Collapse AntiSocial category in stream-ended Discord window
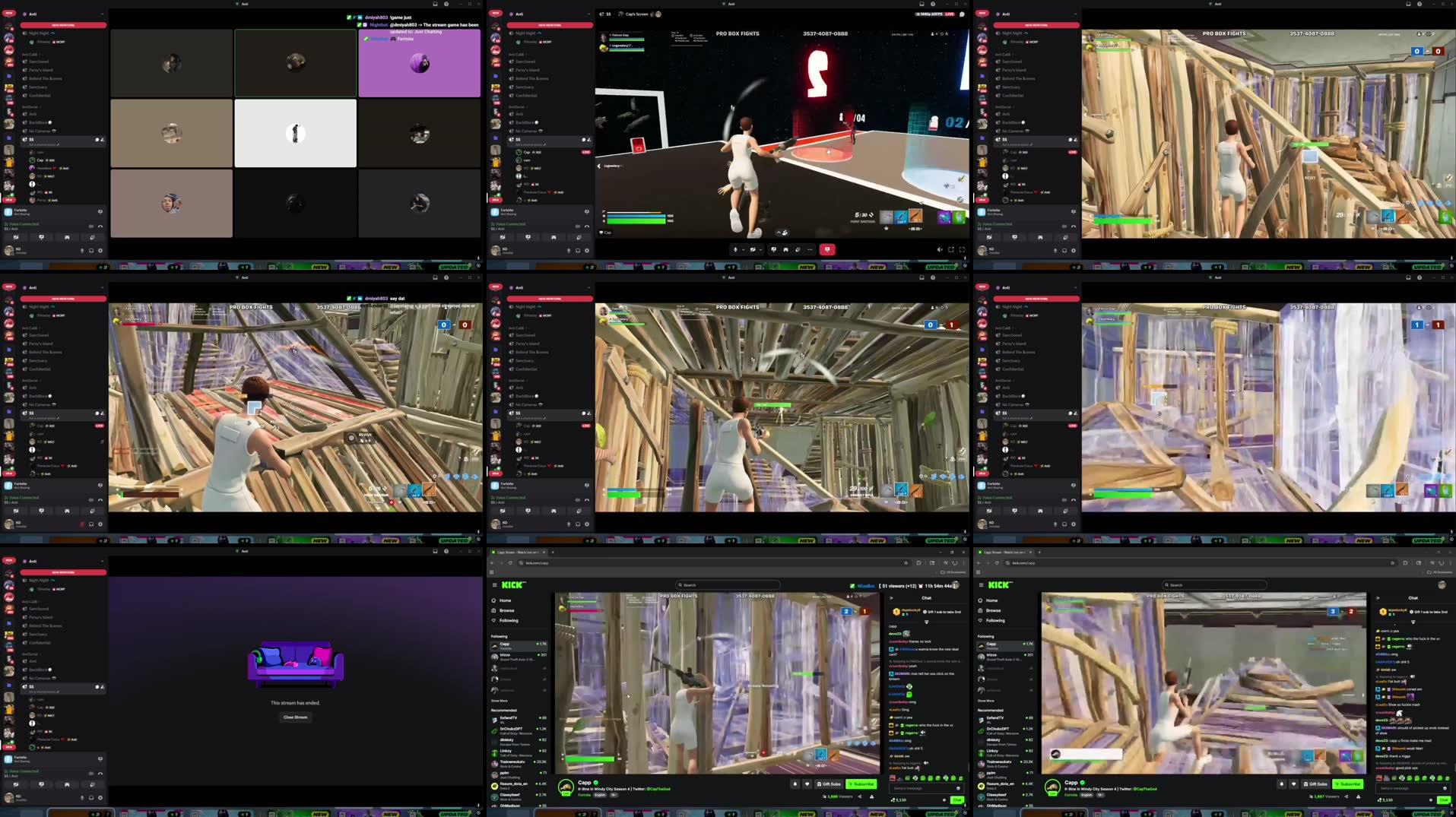 tap(33, 654)
